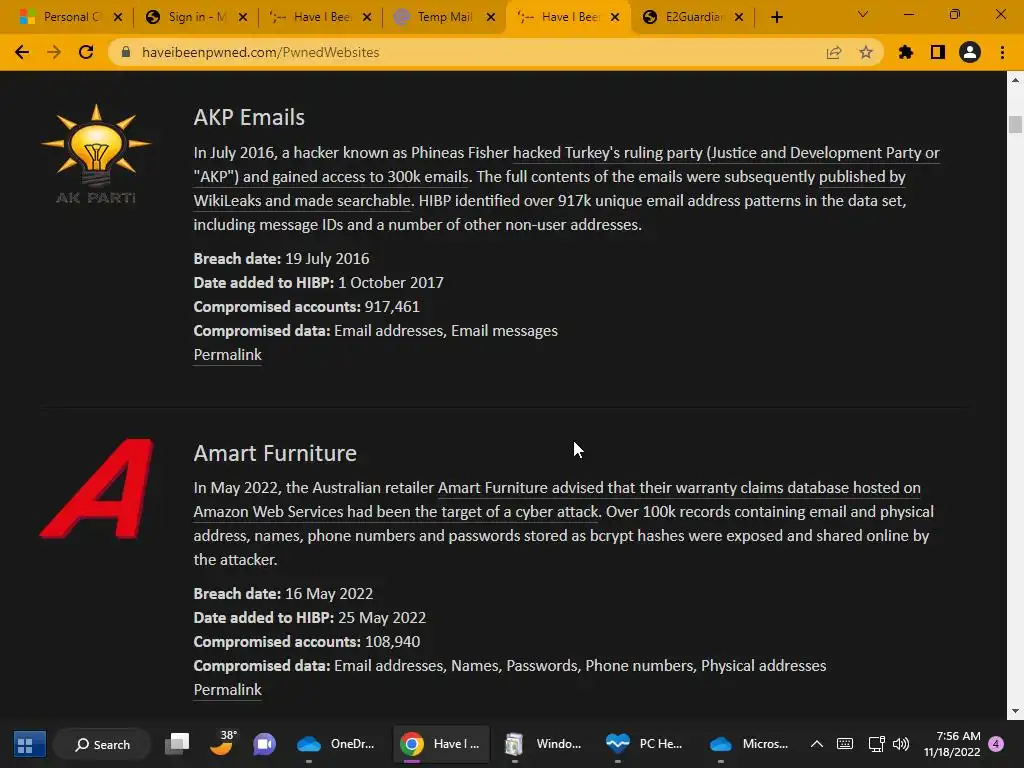The width and height of the screenshot is (1024, 768).
Task: Open a new browser tab
Action: [x=776, y=17]
